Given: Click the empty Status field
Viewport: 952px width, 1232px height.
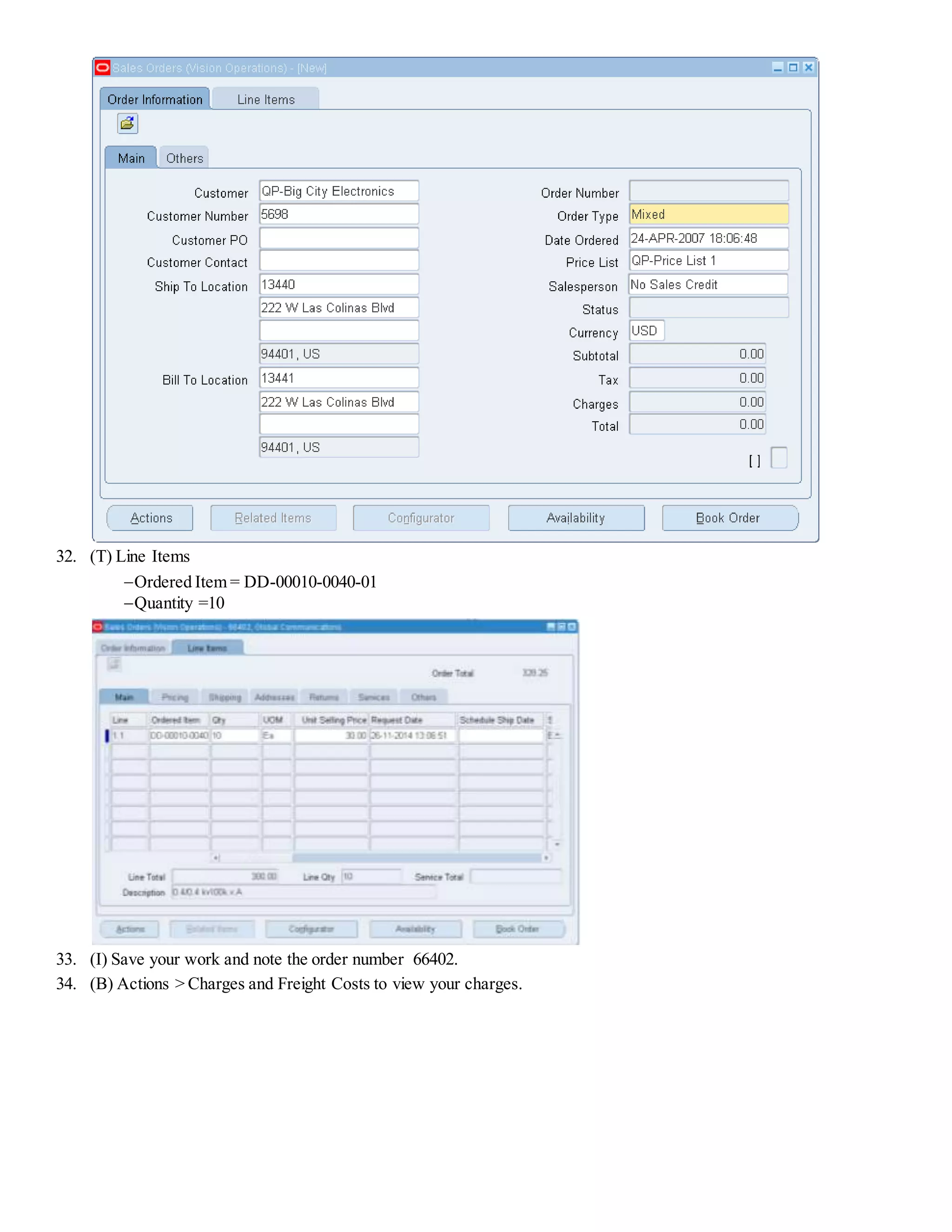Looking at the screenshot, I should click(709, 307).
